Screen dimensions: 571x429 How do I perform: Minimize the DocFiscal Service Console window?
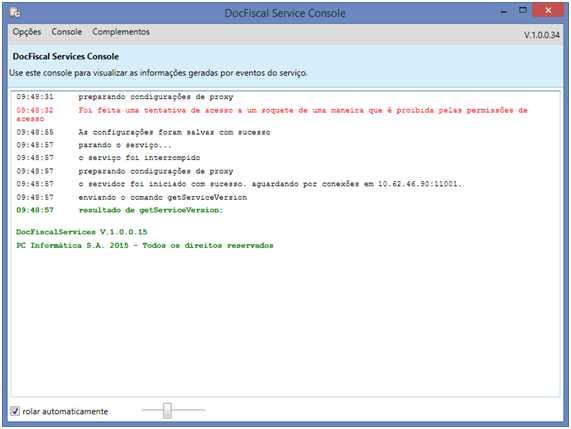504,12
